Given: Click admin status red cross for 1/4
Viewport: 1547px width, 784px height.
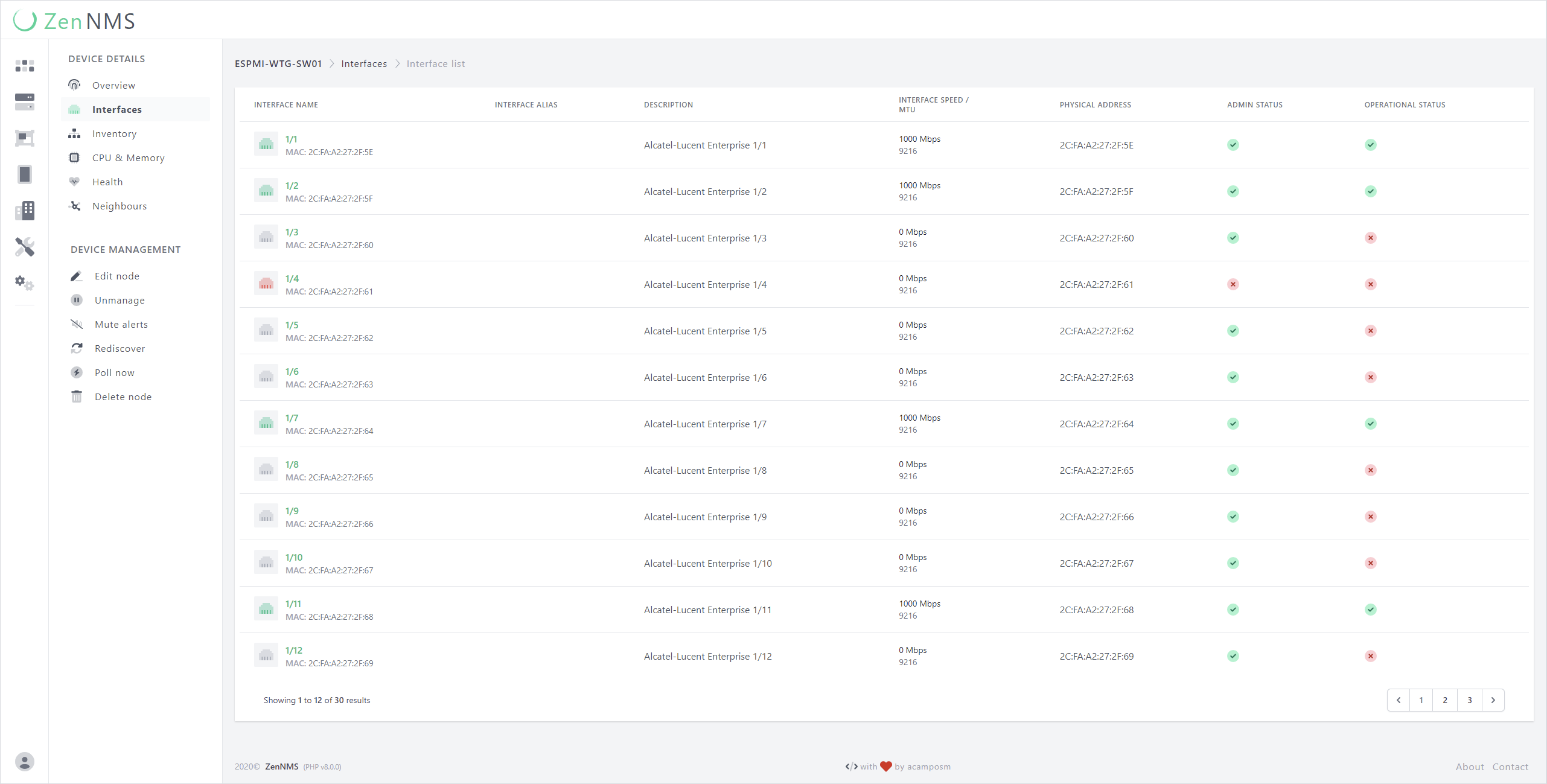Looking at the screenshot, I should pyautogui.click(x=1233, y=284).
